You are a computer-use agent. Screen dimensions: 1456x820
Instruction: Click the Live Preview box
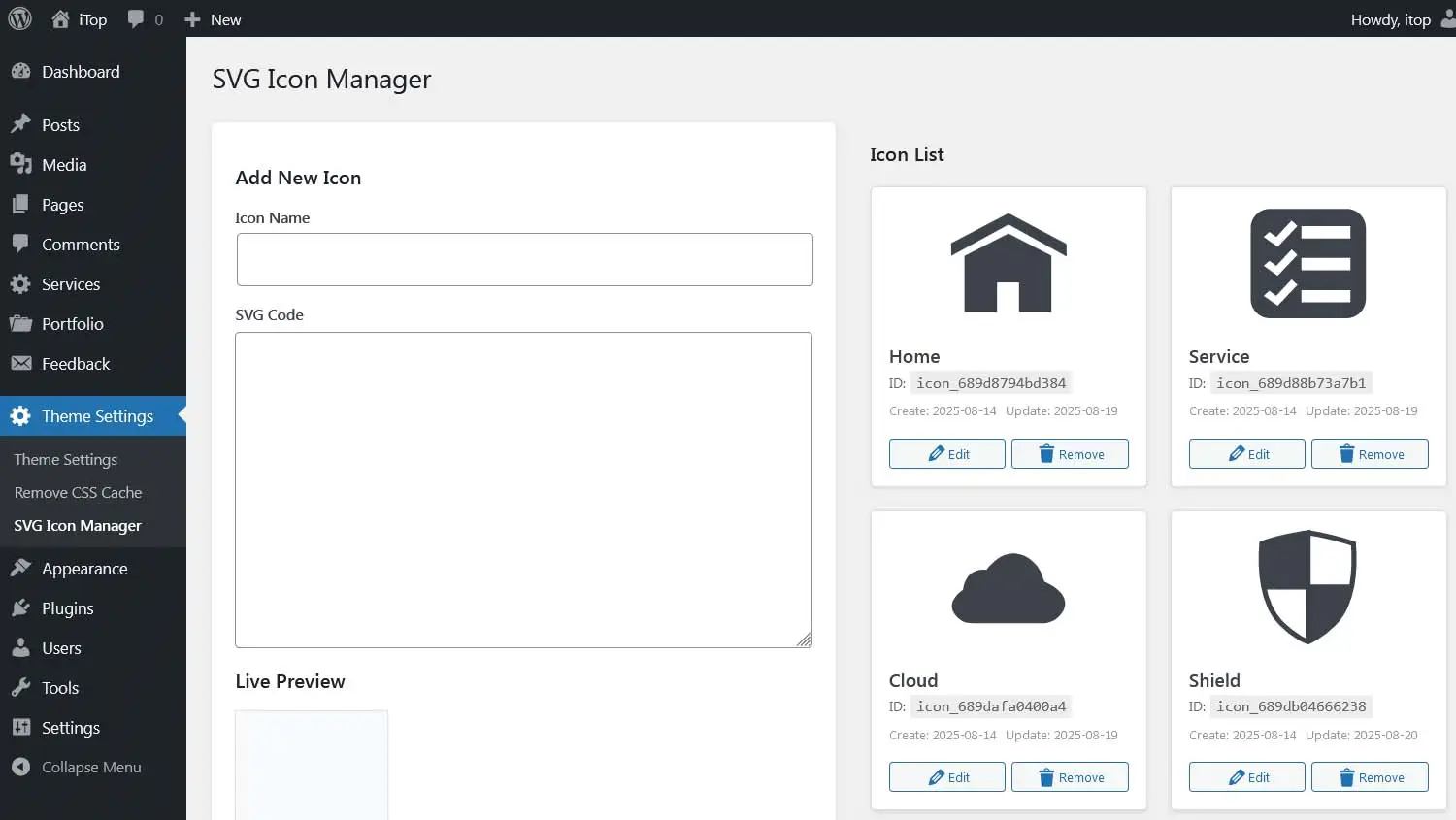pyautogui.click(x=312, y=765)
